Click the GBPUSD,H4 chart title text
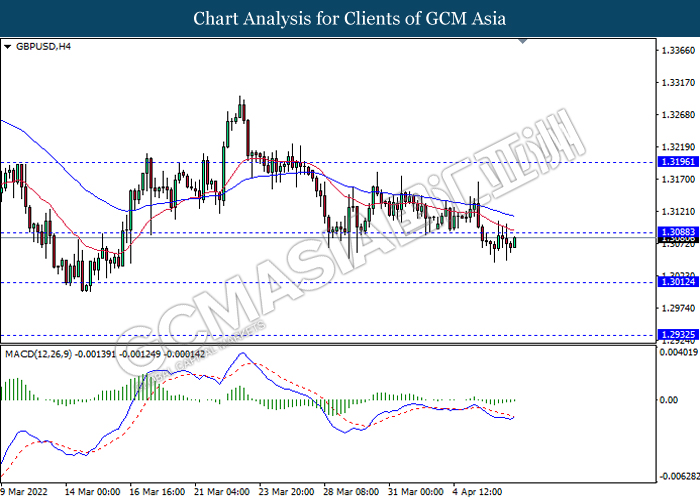 tap(43, 46)
